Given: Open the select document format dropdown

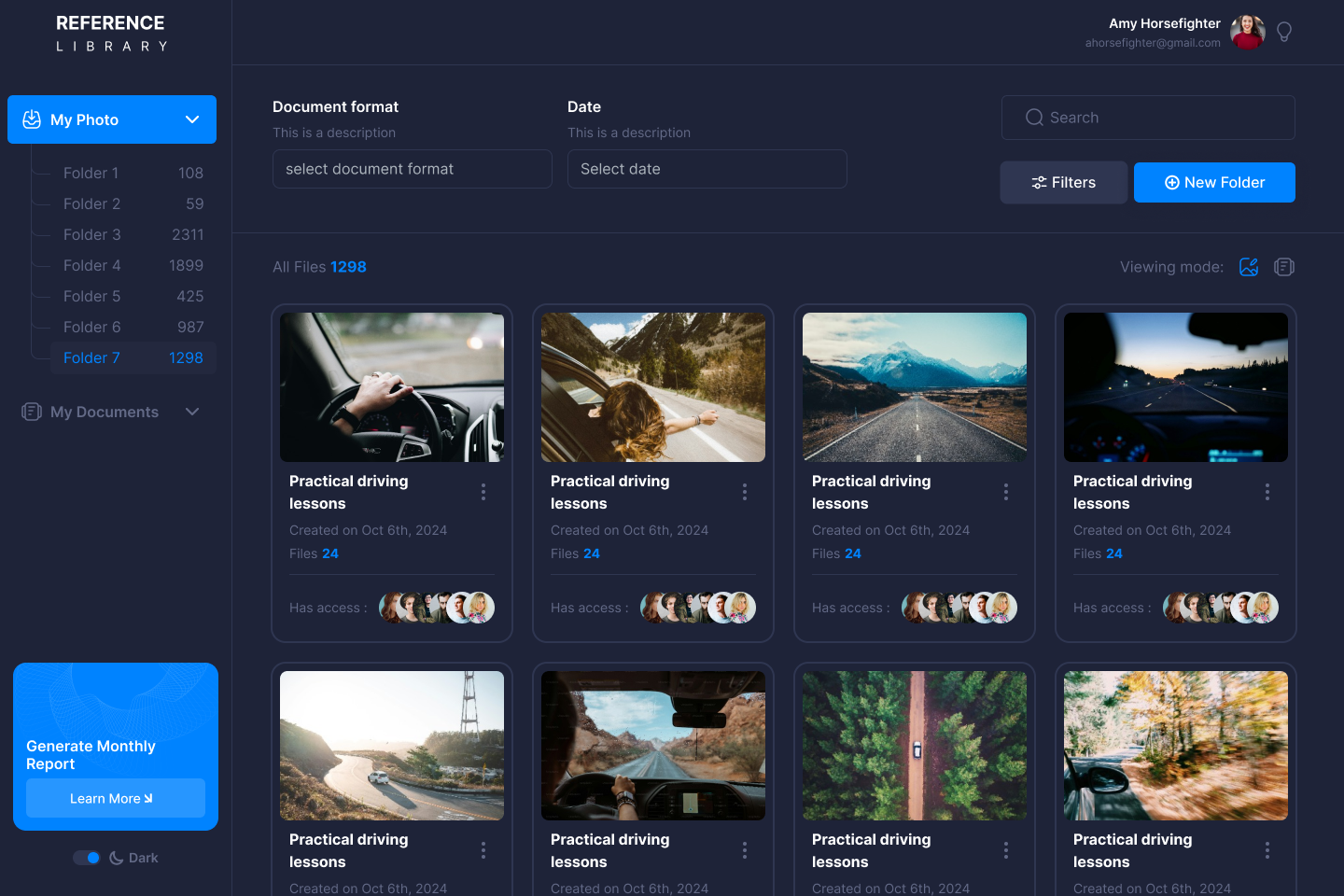Looking at the screenshot, I should pyautogui.click(x=413, y=169).
